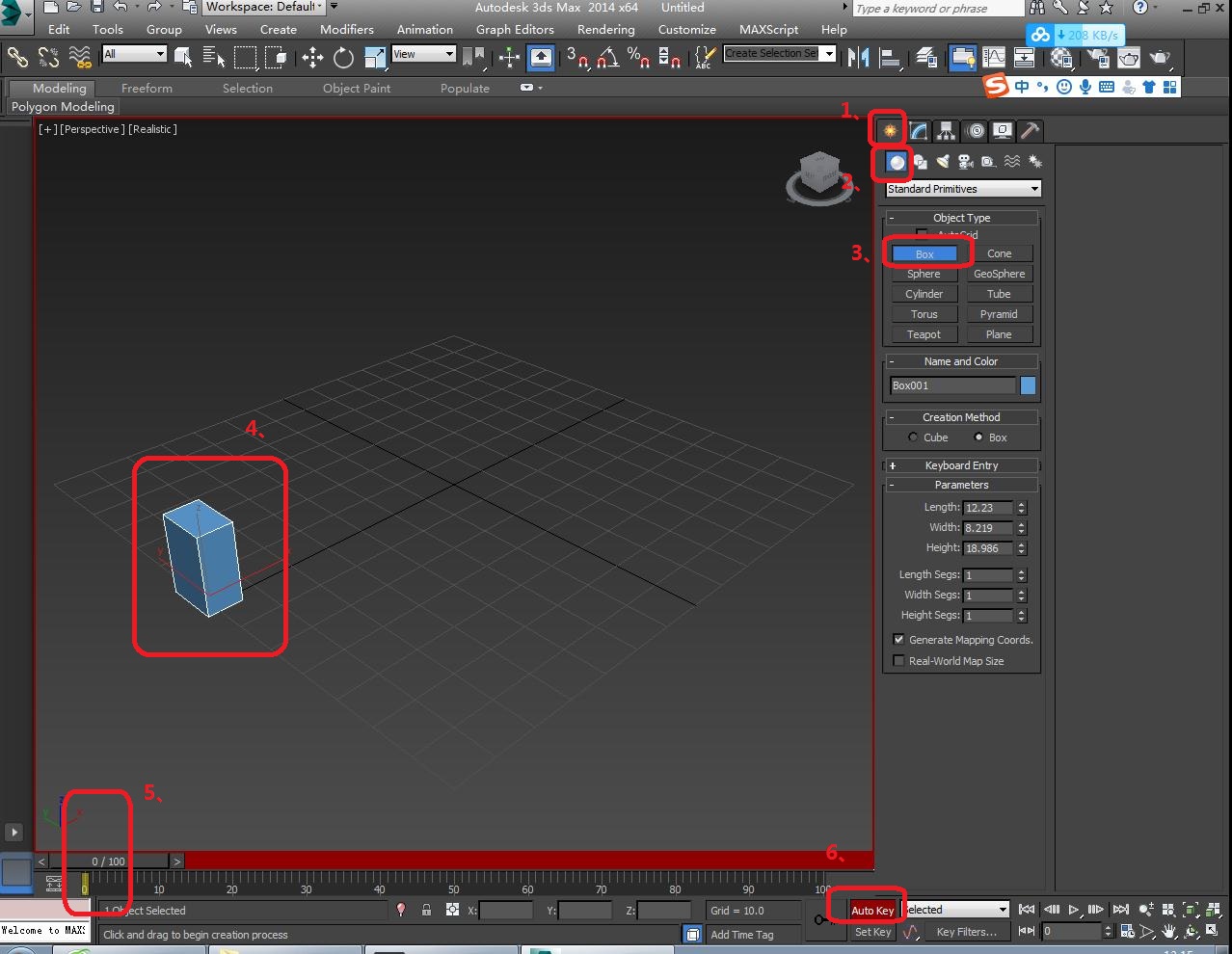Open Schematic View icon

1025,58
